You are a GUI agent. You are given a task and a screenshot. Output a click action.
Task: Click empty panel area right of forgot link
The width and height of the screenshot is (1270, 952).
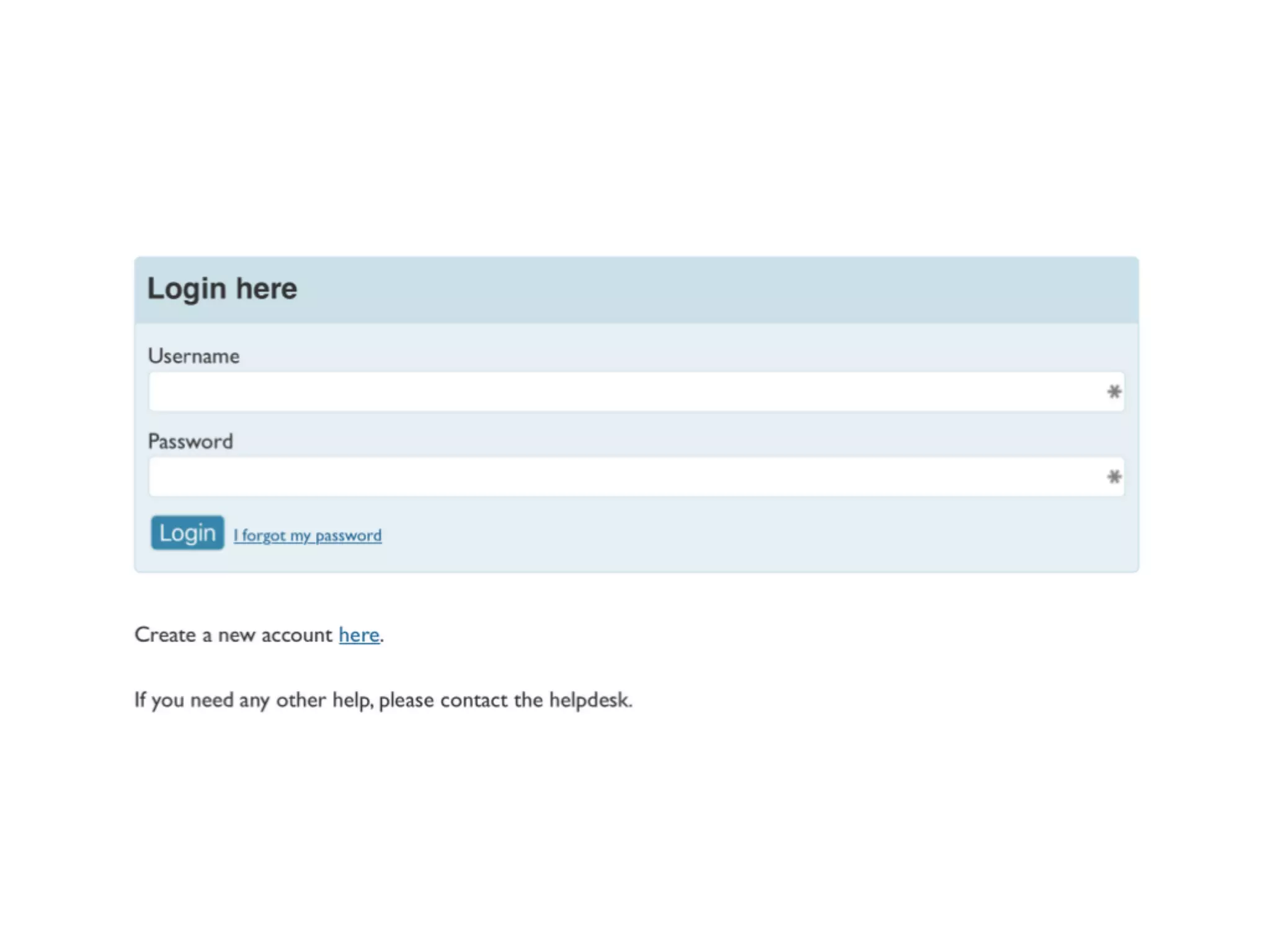(744, 534)
